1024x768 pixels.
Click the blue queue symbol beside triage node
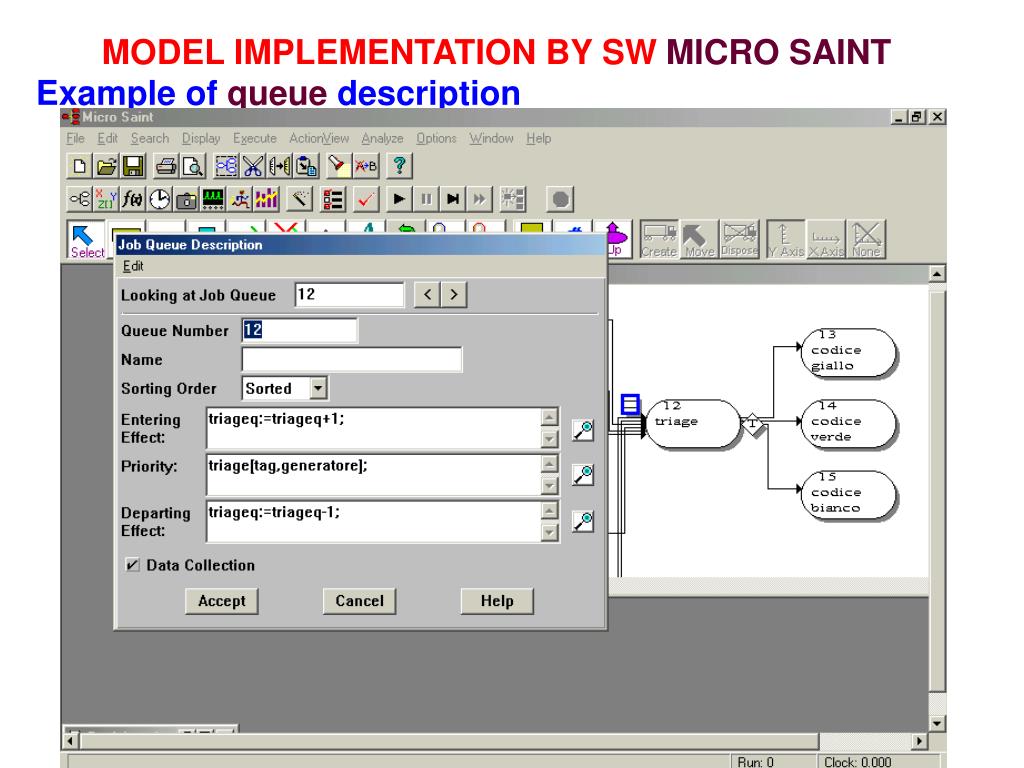pyautogui.click(x=630, y=404)
